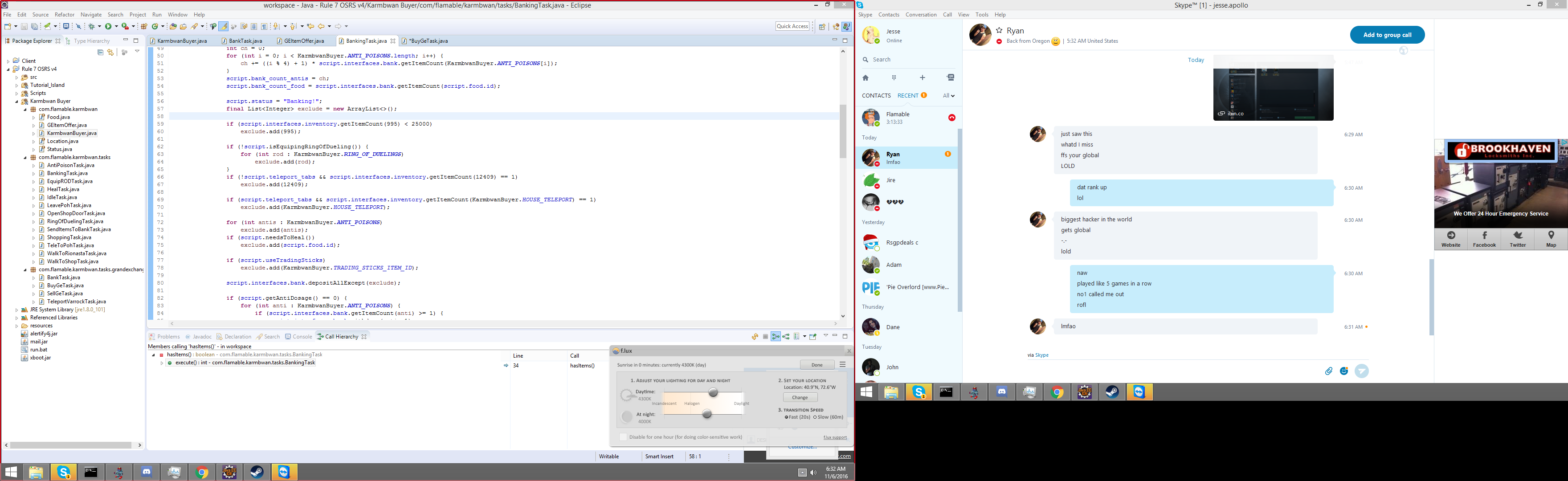
Task: Collapse the Karmbwan Buyer folder node
Action: tap(17, 101)
